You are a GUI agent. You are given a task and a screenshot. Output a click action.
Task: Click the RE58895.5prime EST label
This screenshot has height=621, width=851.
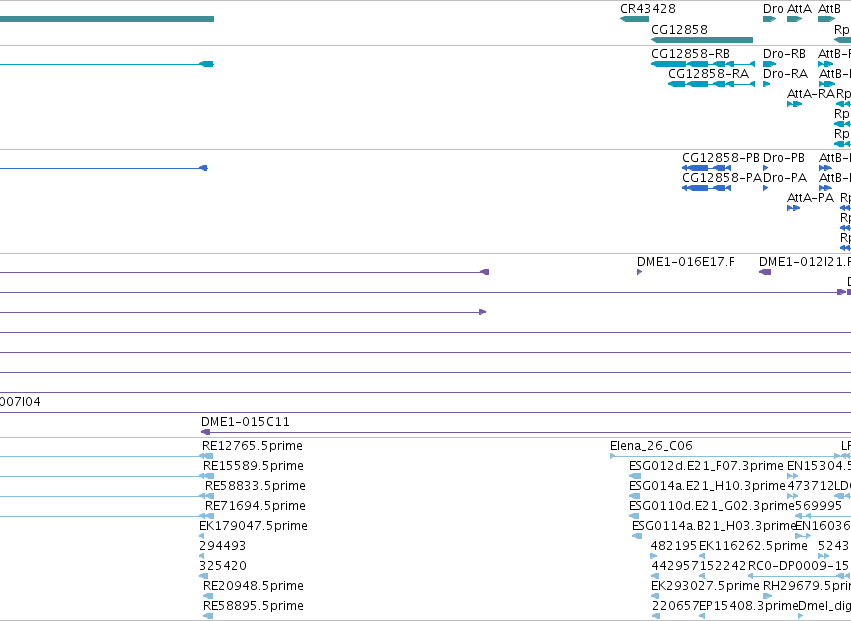coord(253,605)
